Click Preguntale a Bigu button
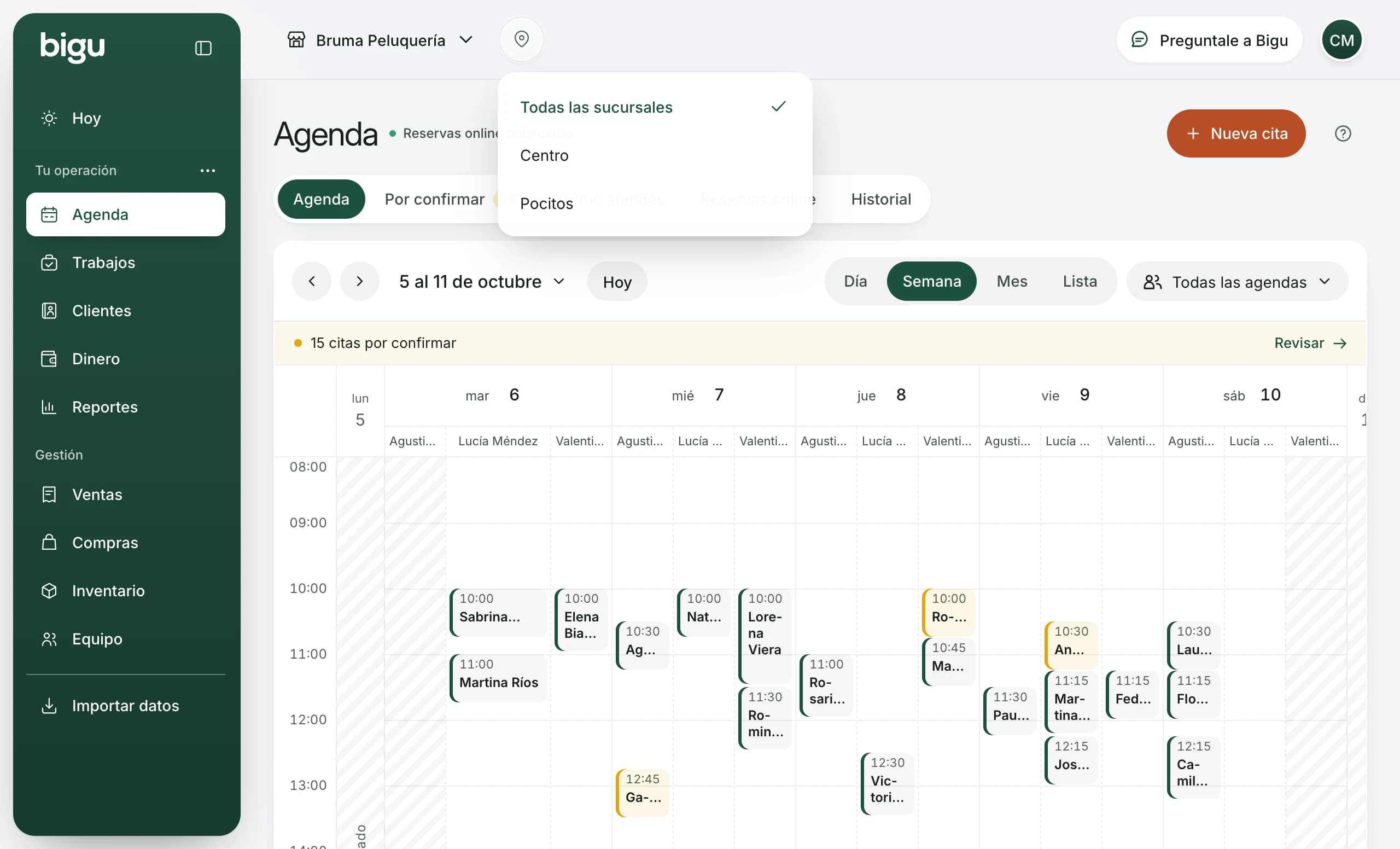 point(1209,40)
